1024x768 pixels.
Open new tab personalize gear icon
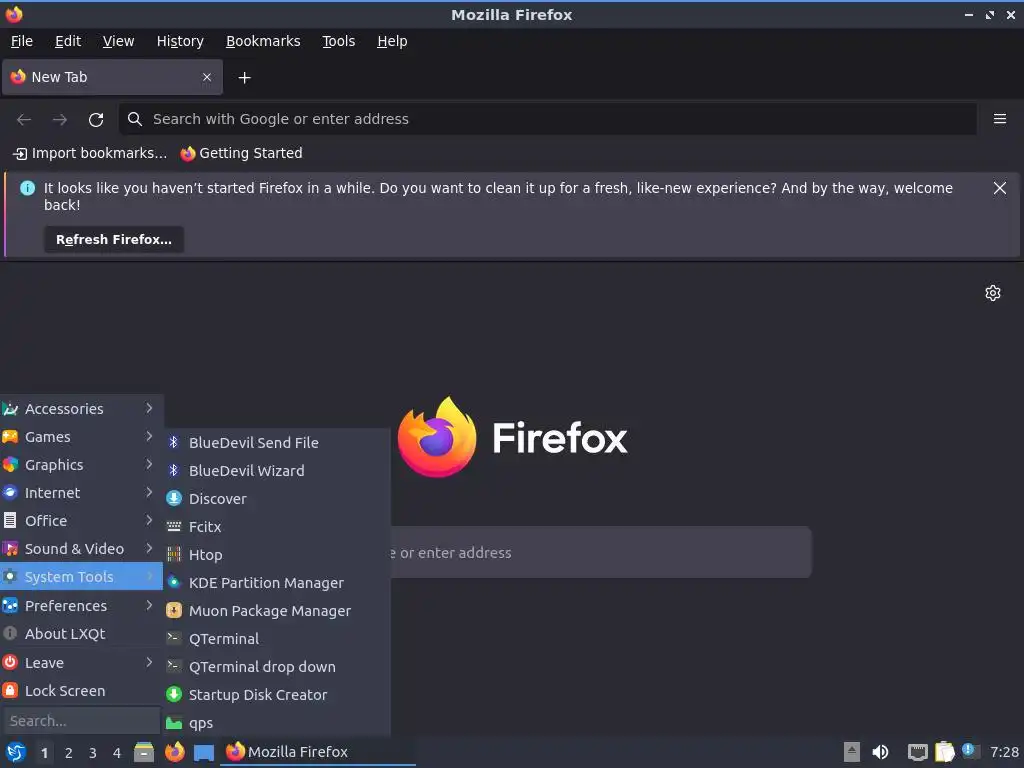click(x=993, y=293)
